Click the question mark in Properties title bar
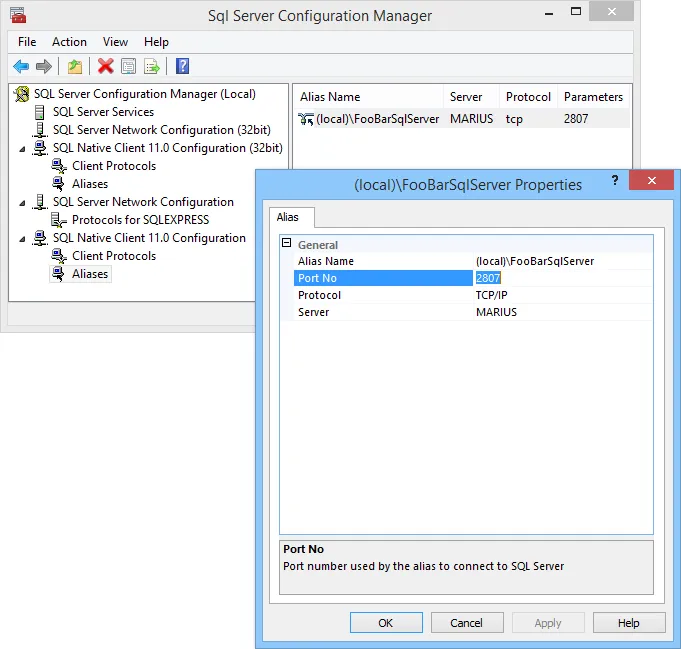The image size is (681, 649). pyautogui.click(x=615, y=180)
